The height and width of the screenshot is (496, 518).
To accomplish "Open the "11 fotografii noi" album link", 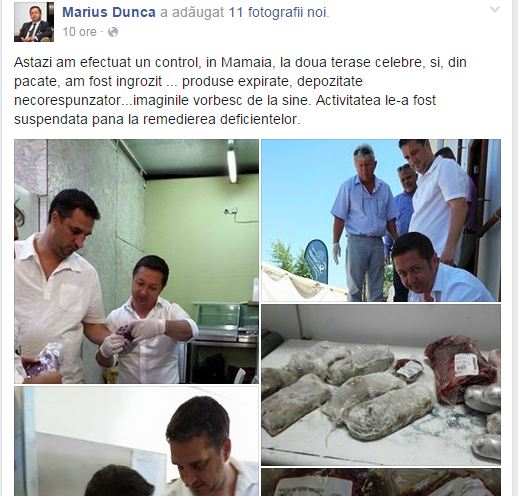I will [x=278, y=12].
